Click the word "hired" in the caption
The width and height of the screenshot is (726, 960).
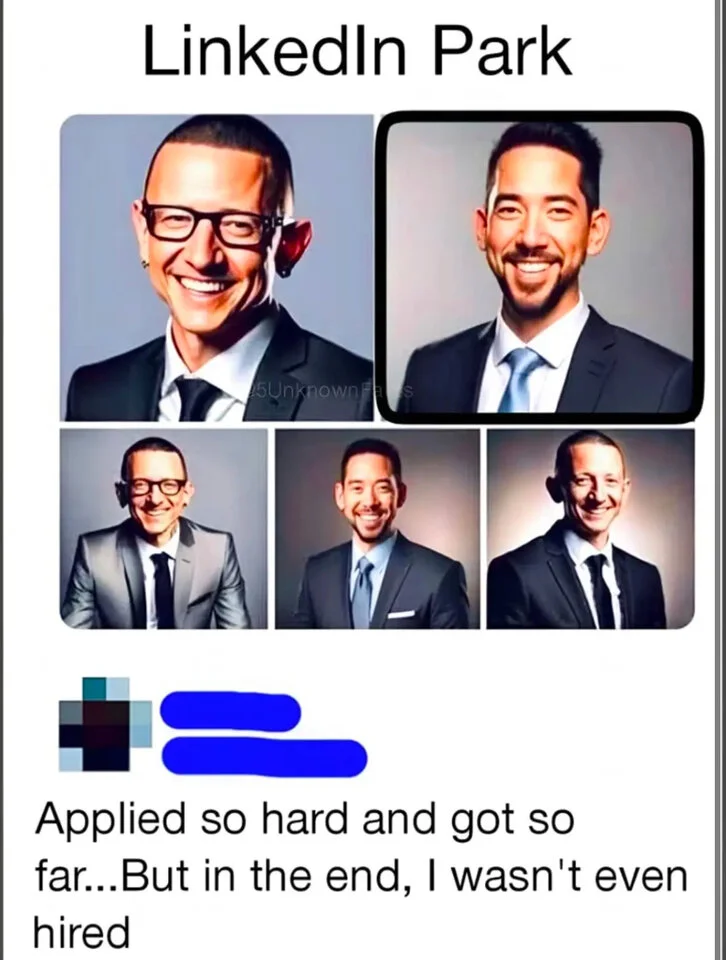(x=81, y=931)
